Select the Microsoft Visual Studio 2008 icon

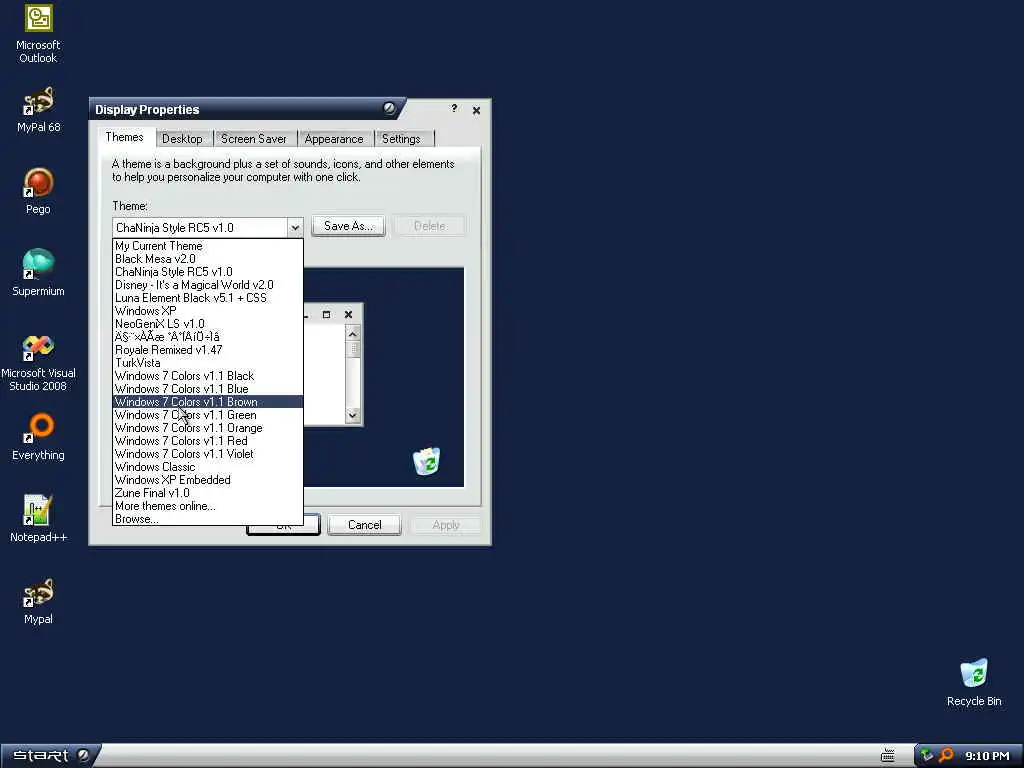pyautogui.click(x=38, y=362)
